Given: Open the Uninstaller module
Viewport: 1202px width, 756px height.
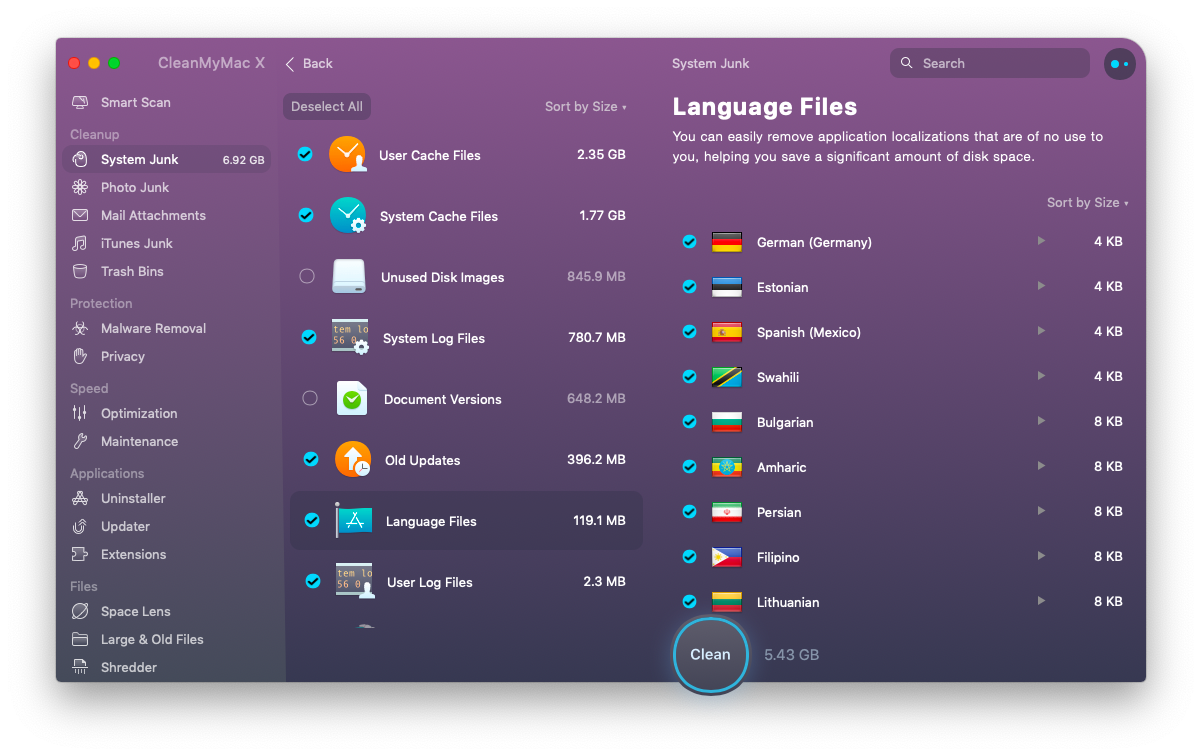Looking at the screenshot, I should coord(166,499).
